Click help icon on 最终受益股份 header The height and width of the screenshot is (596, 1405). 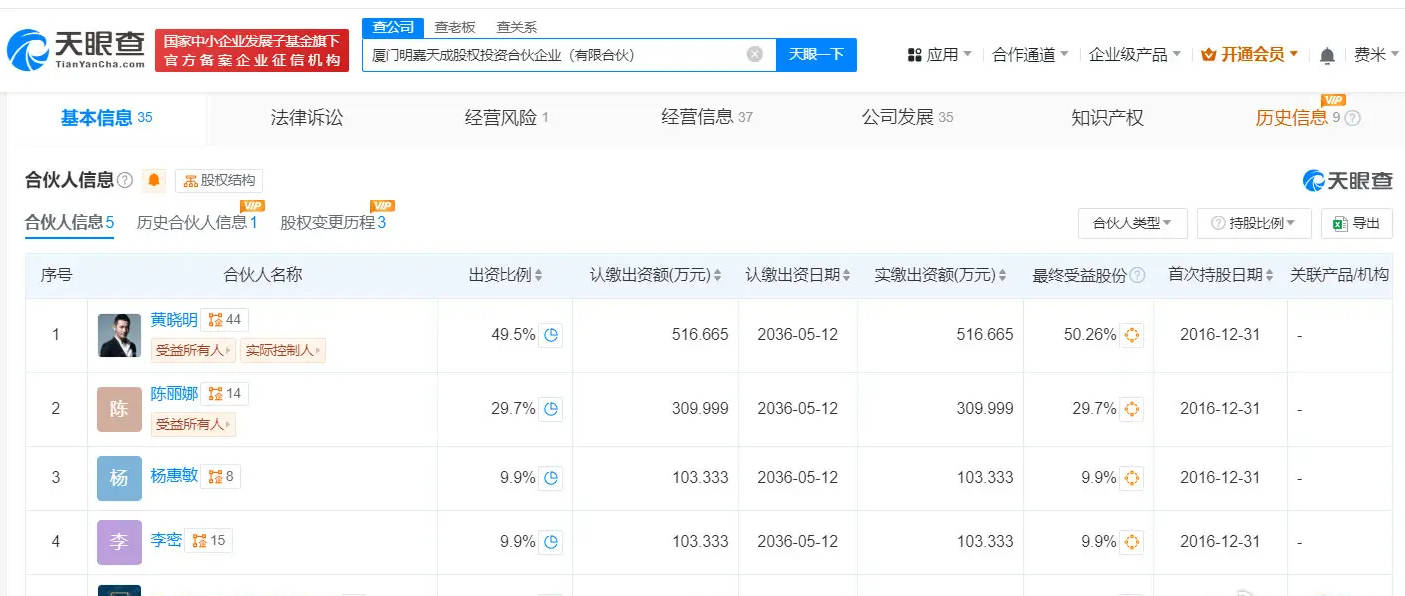click(x=1137, y=276)
